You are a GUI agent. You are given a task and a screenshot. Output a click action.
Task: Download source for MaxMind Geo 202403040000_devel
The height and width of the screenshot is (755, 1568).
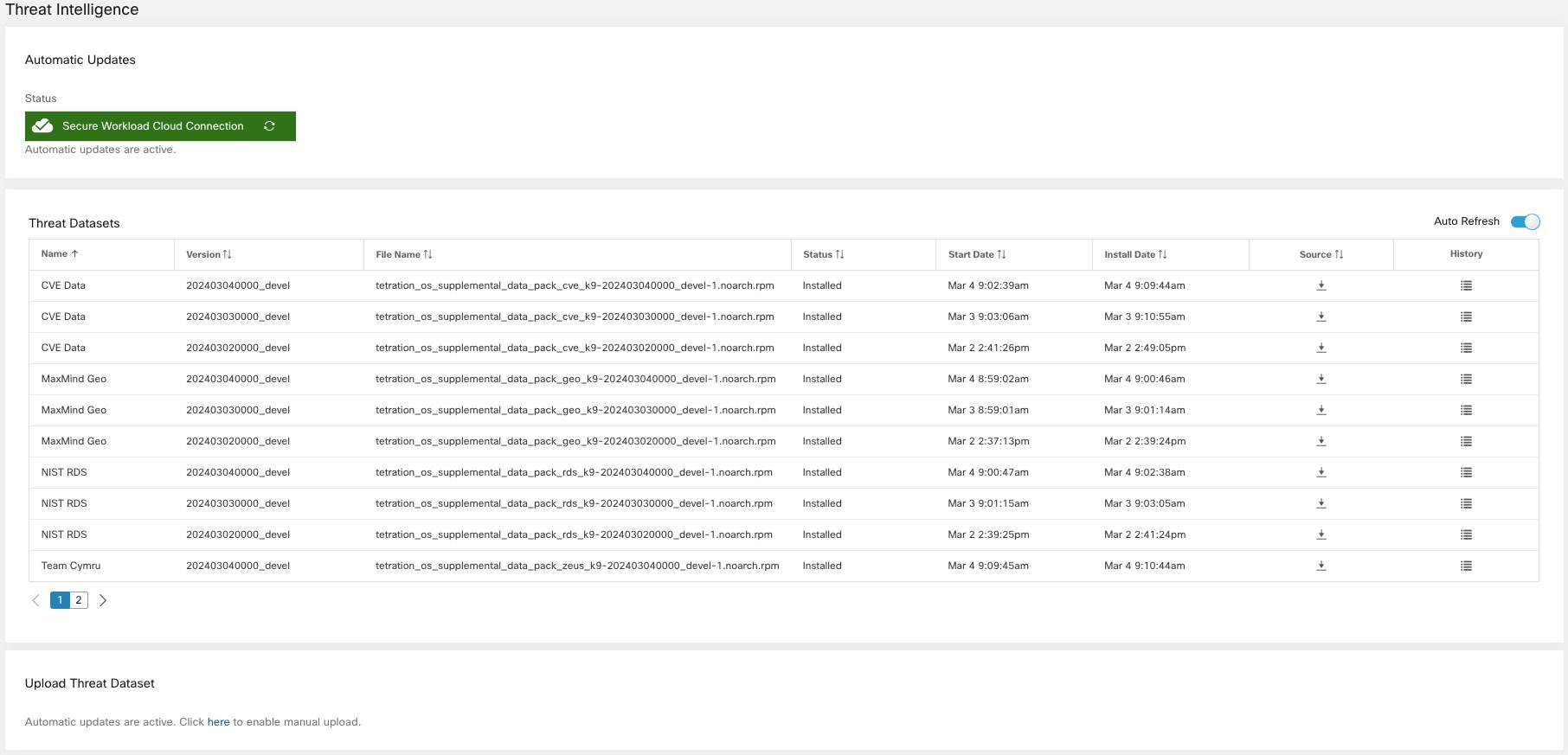point(1321,379)
